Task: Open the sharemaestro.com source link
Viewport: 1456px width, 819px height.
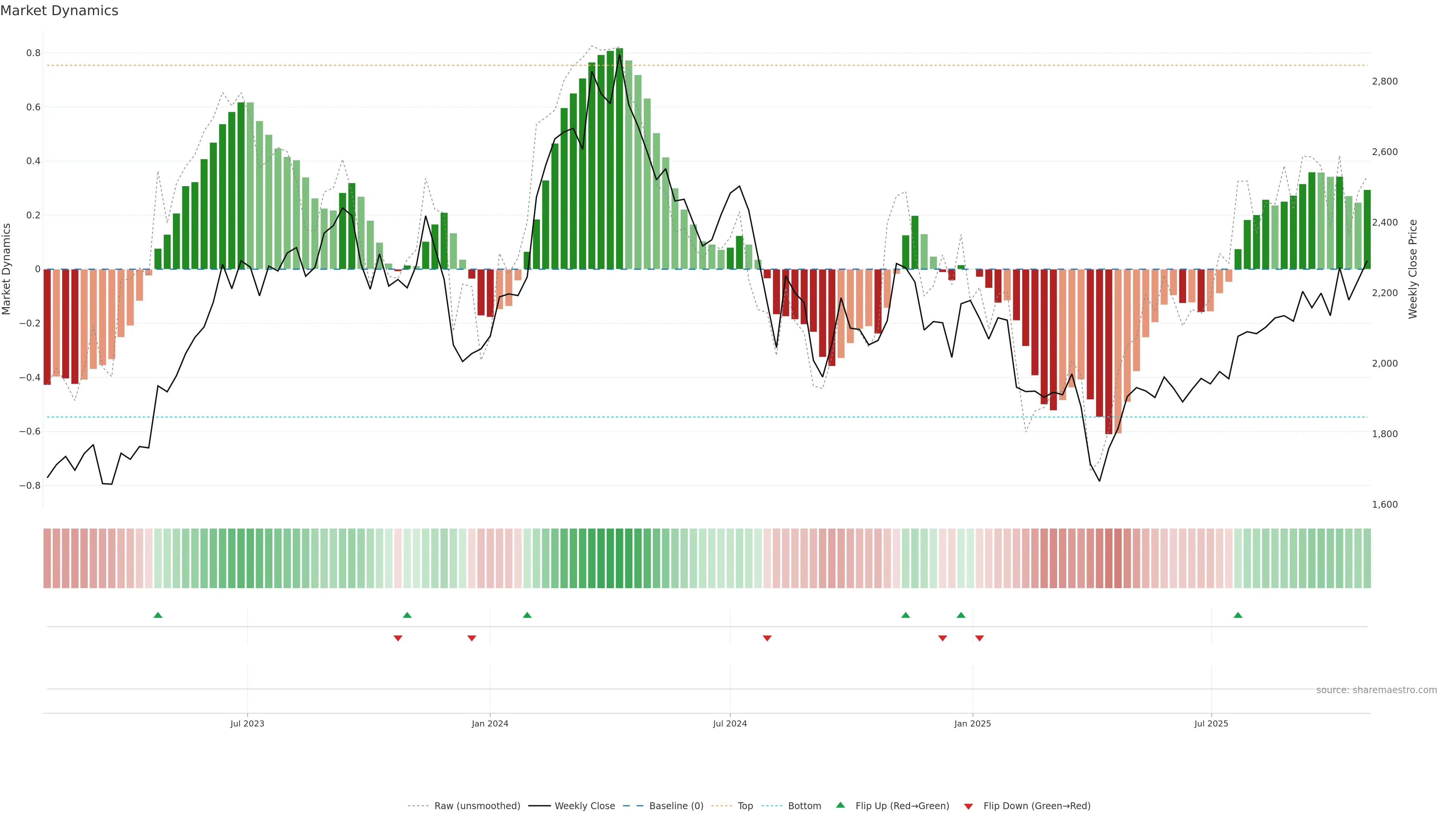Action: coord(1376,690)
